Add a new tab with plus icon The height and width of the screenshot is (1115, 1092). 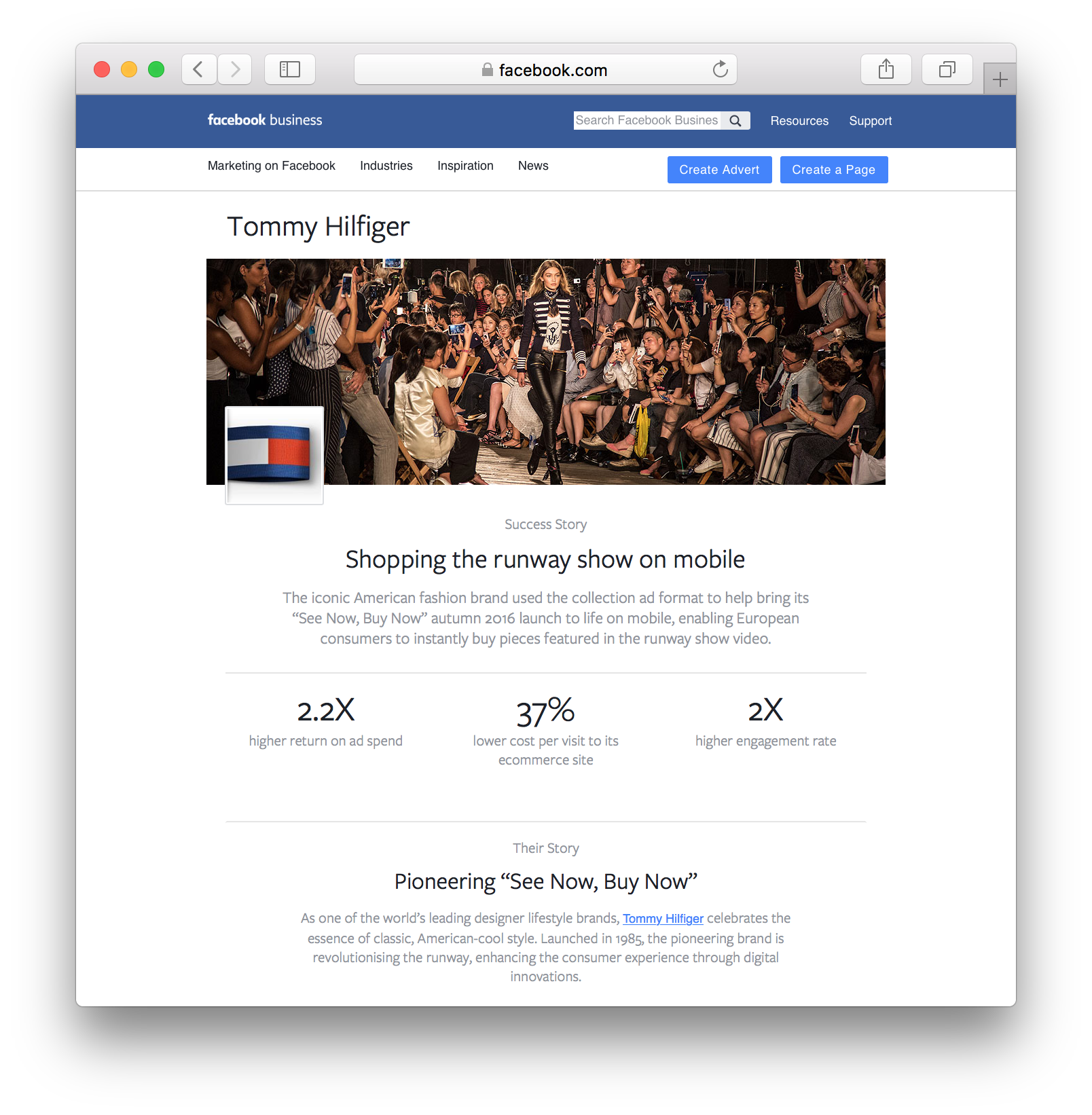[1000, 79]
